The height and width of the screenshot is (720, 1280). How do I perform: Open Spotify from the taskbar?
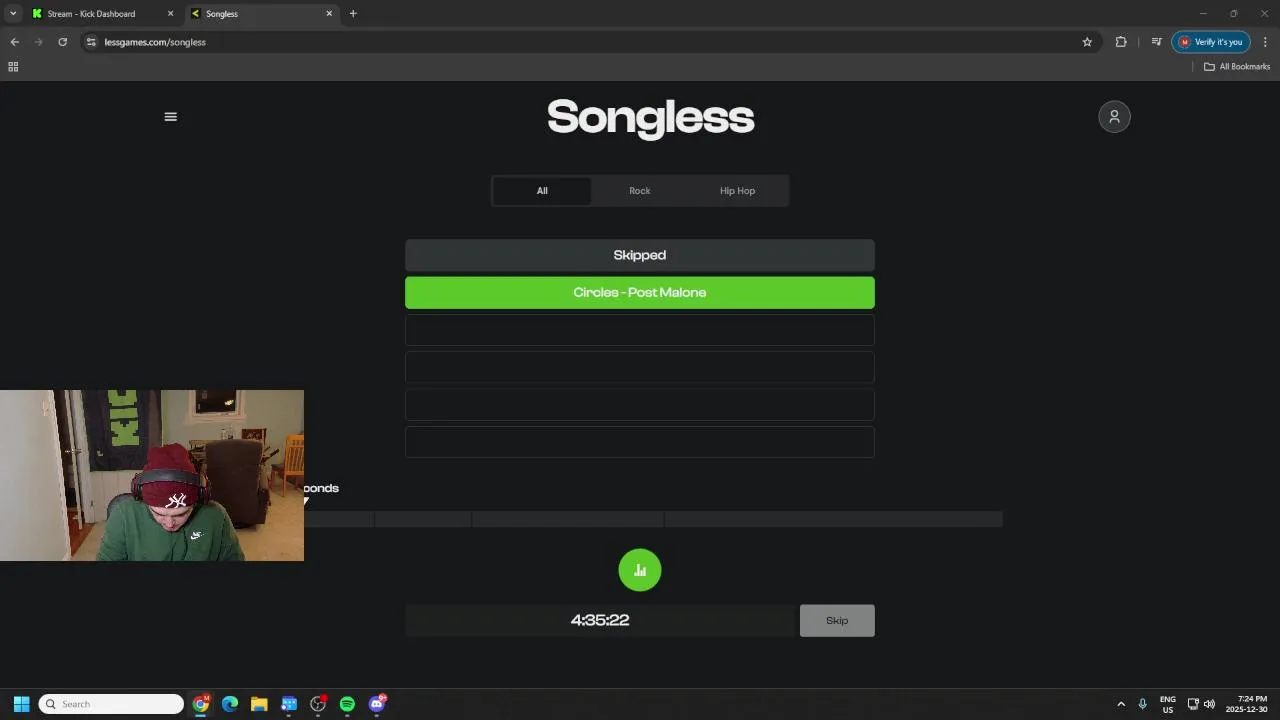347,704
